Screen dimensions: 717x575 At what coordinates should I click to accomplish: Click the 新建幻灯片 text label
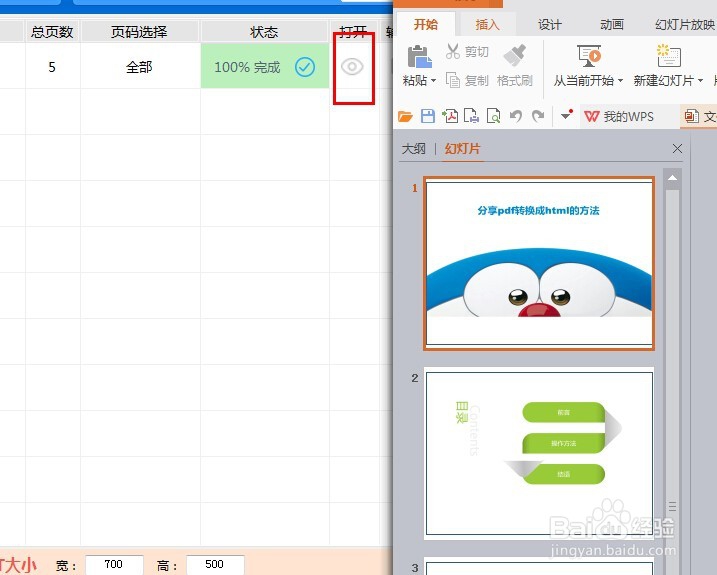(x=664, y=81)
